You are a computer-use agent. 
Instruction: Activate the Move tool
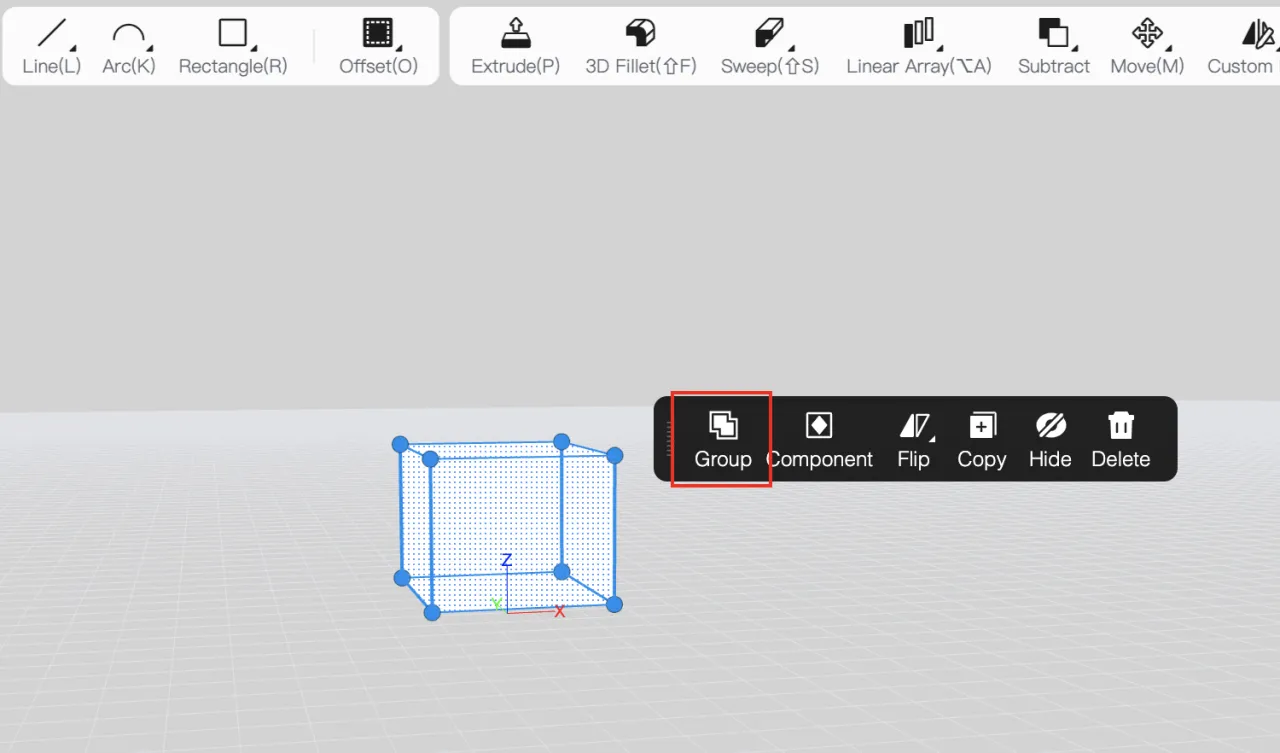(x=1147, y=46)
